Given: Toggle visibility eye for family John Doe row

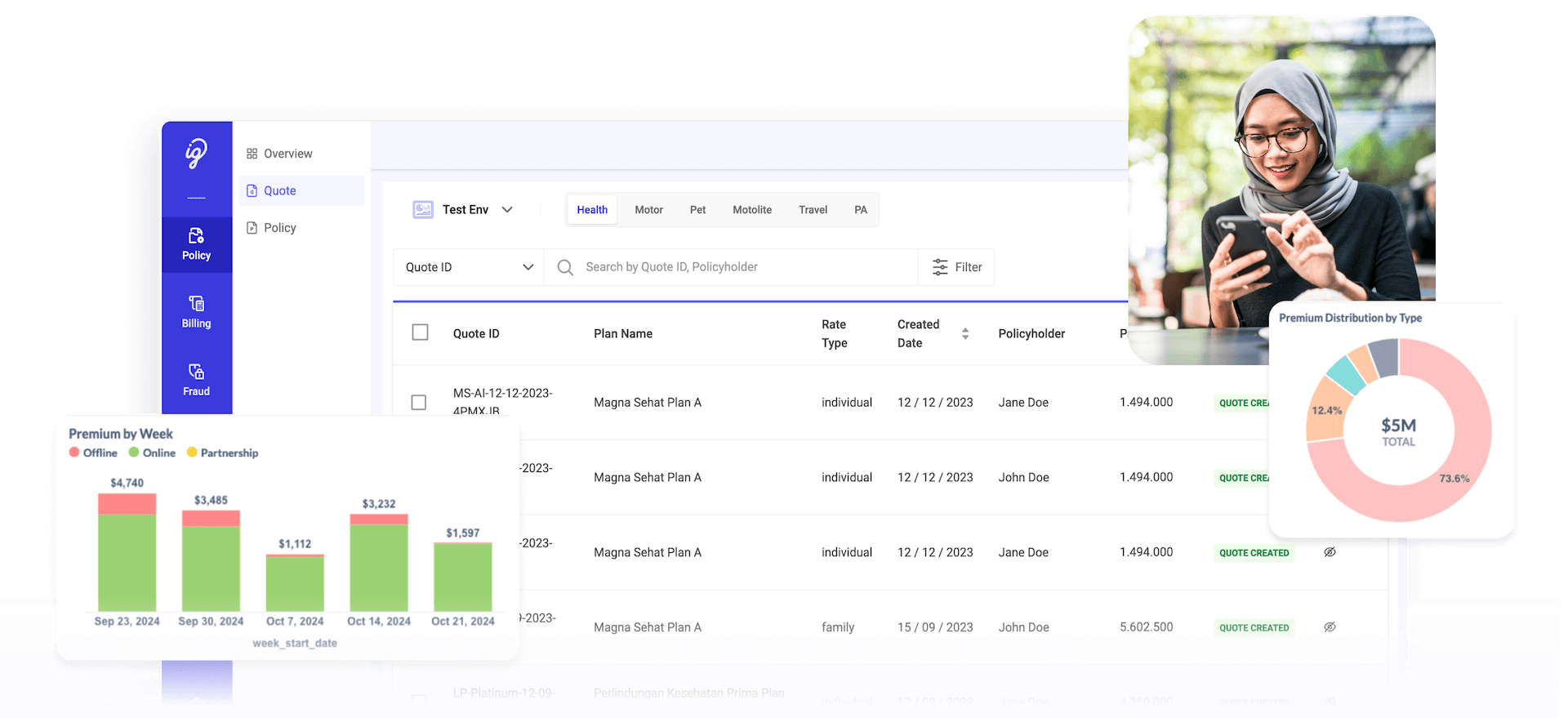Looking at the screenshot, I should coord(1330,627).
